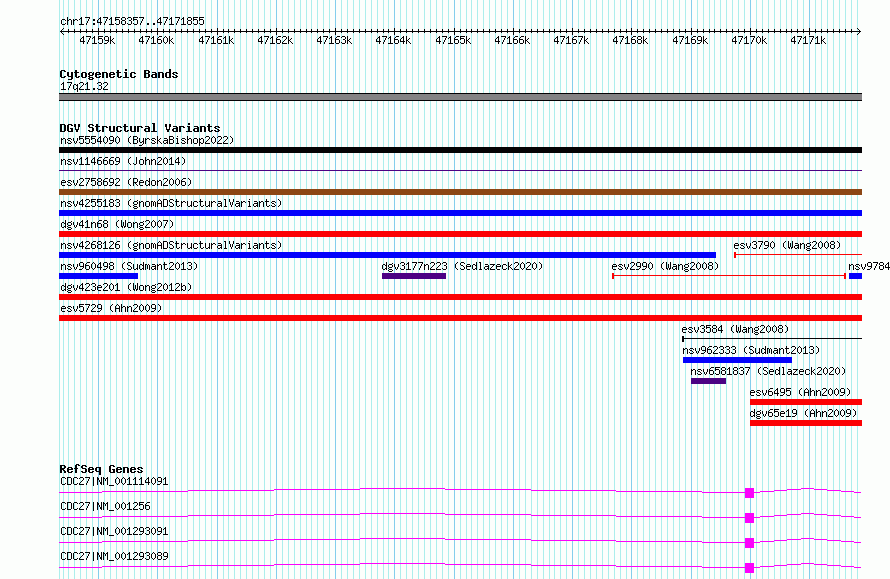Select the purple dgv3177n223 Sedlazeck2020 block
The height and width of the screenshot is (579, 890).
tap(414, 276)
